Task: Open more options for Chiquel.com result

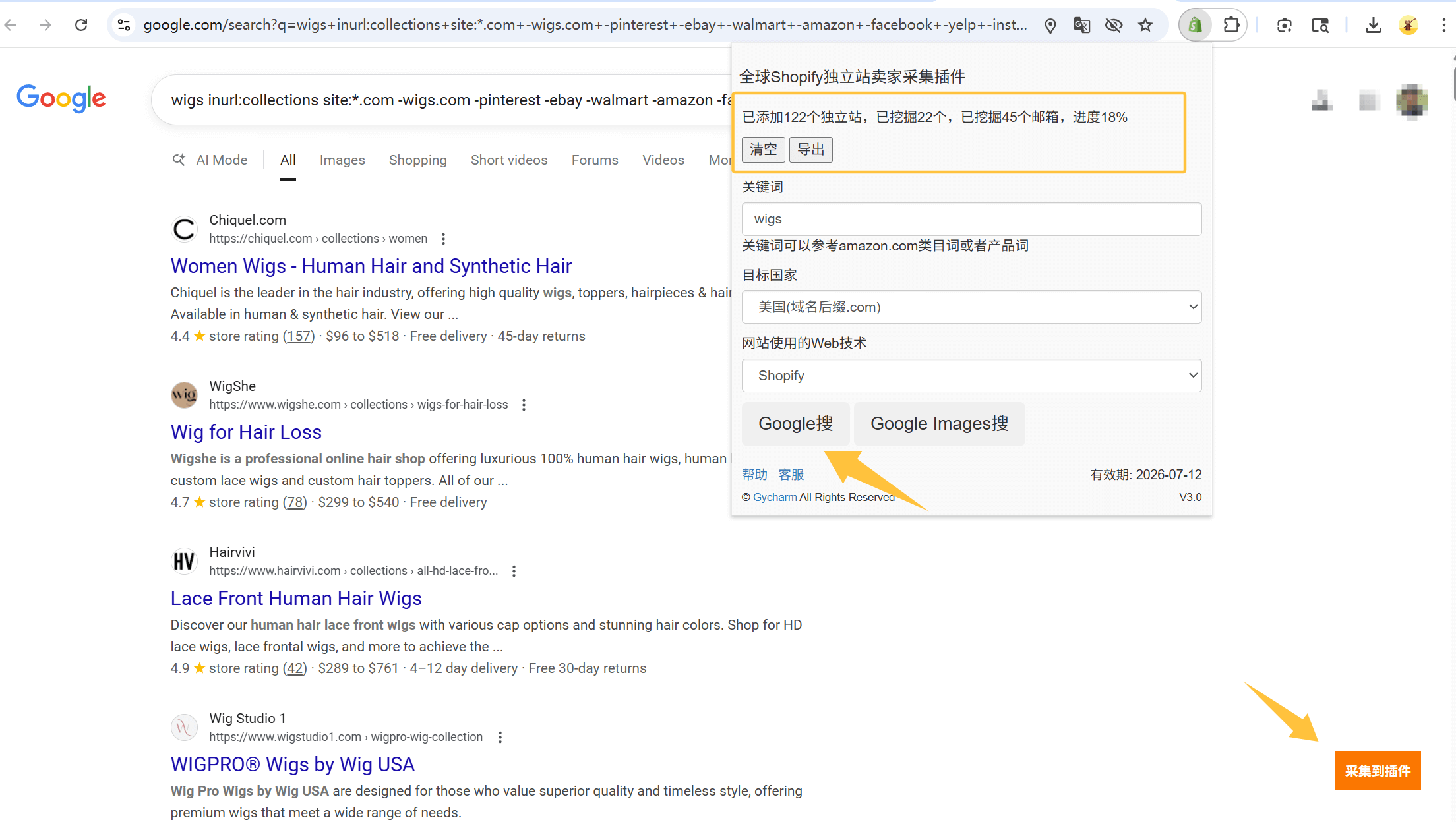Action: tap(444, 239)
